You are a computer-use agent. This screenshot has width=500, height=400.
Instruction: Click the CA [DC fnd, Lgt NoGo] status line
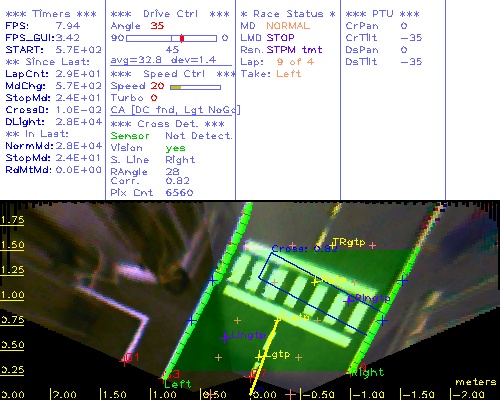click(175, 110)
